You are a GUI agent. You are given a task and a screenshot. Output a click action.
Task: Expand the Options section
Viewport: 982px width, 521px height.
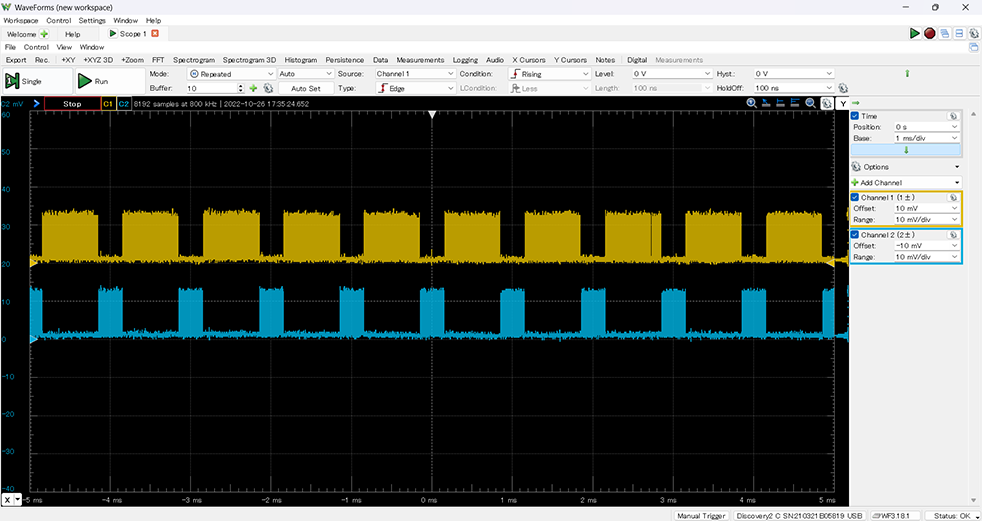click(x=906, y=167)
